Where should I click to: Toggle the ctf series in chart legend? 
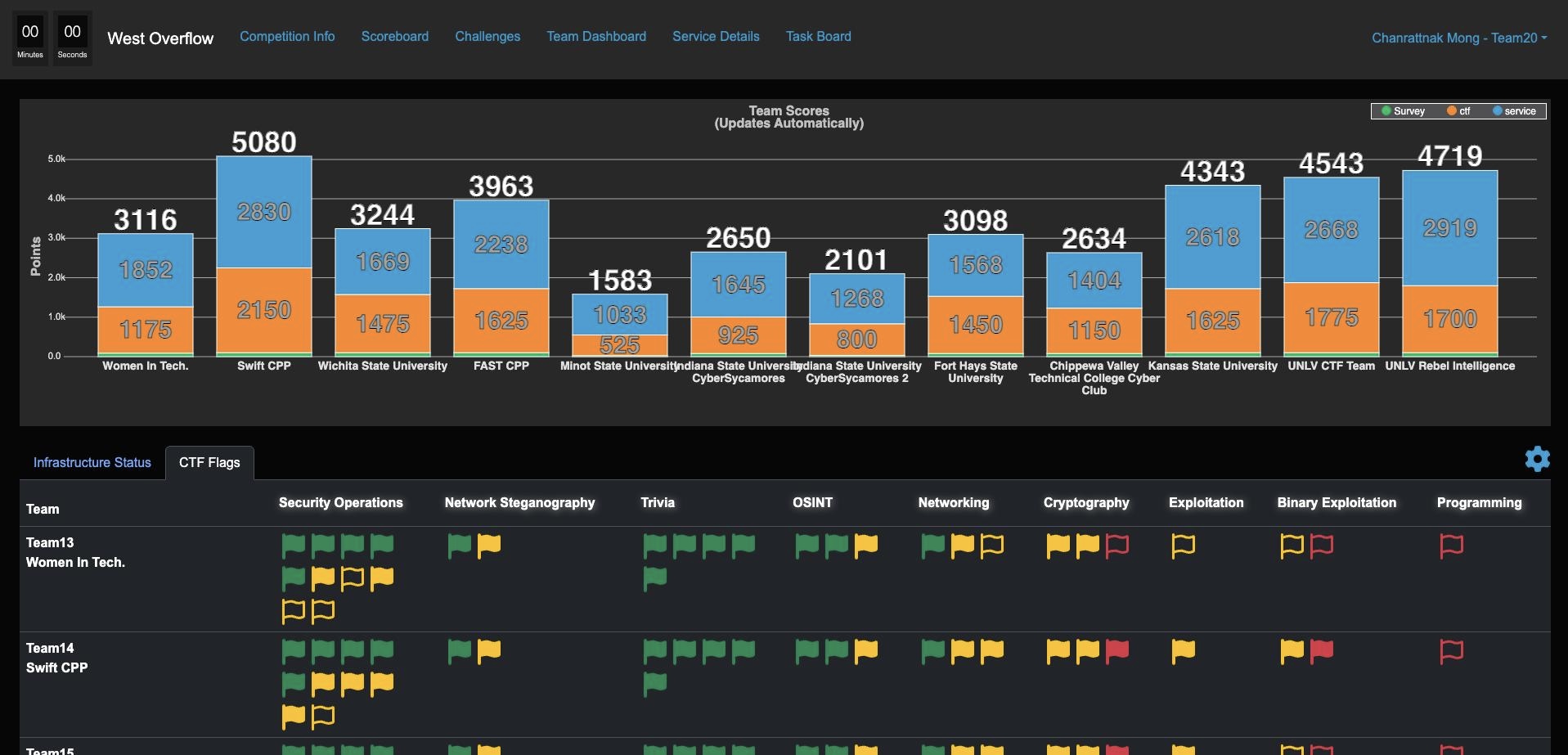(1458, 111)
